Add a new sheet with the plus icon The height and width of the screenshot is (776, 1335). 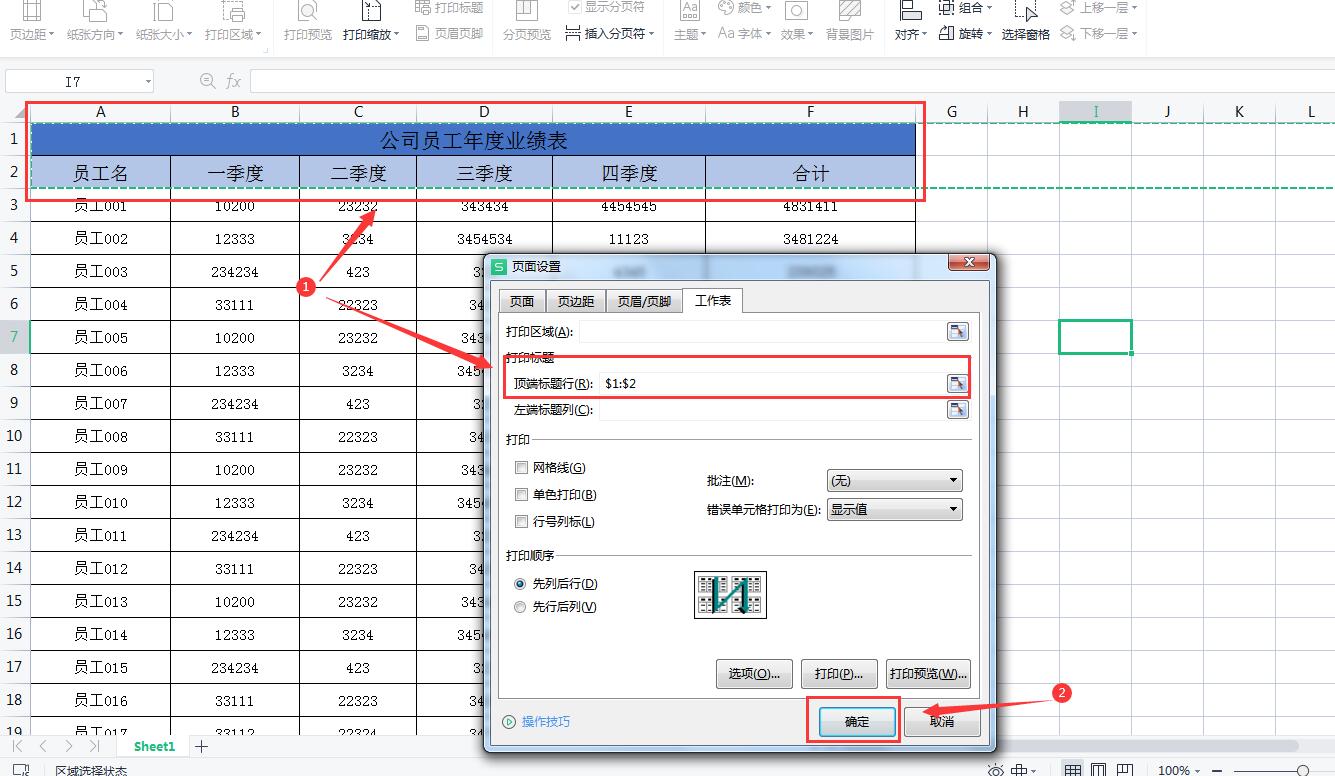pos(200,746)
